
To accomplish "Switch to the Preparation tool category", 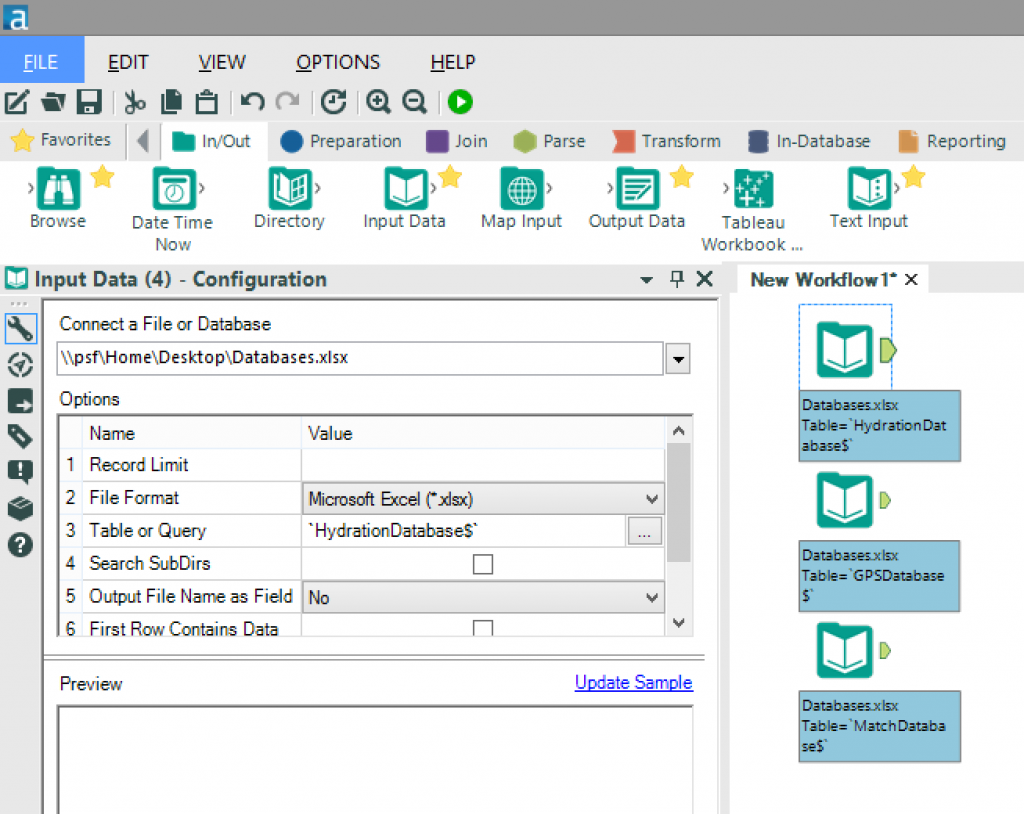I will coord(341,141).
